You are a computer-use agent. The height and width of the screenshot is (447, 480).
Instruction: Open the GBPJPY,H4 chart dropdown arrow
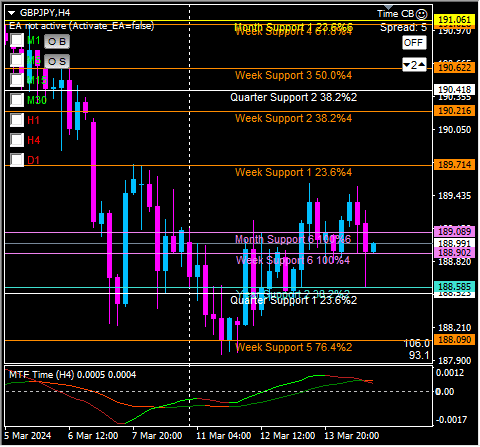point(12,13)
